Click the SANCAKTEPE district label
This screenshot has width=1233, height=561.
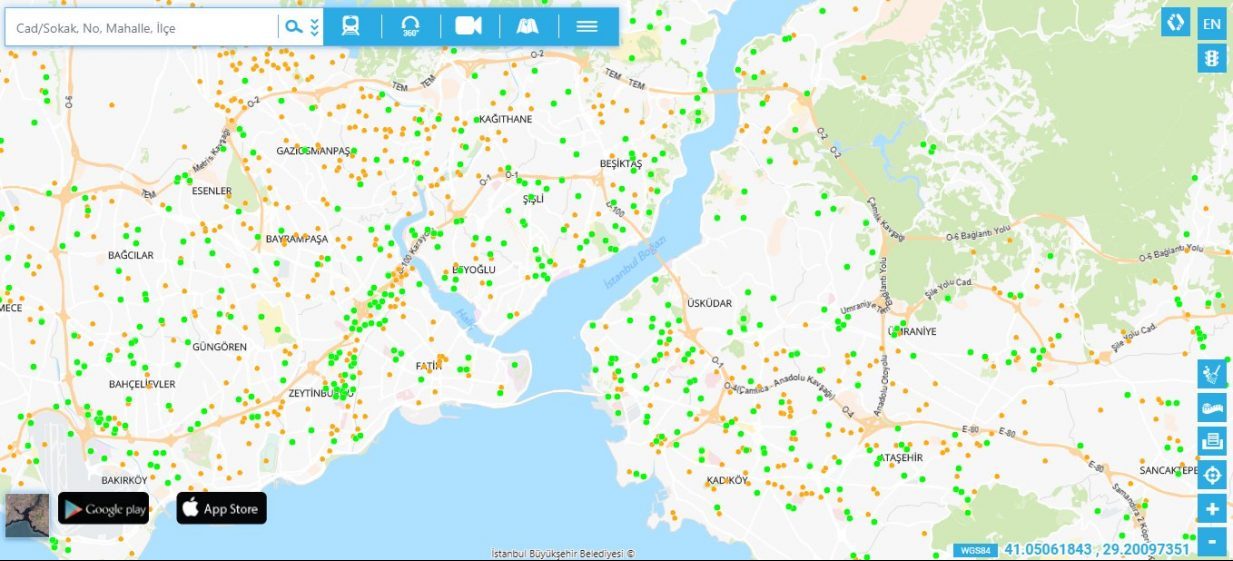pyautogui.click(x=1168, y=470)
